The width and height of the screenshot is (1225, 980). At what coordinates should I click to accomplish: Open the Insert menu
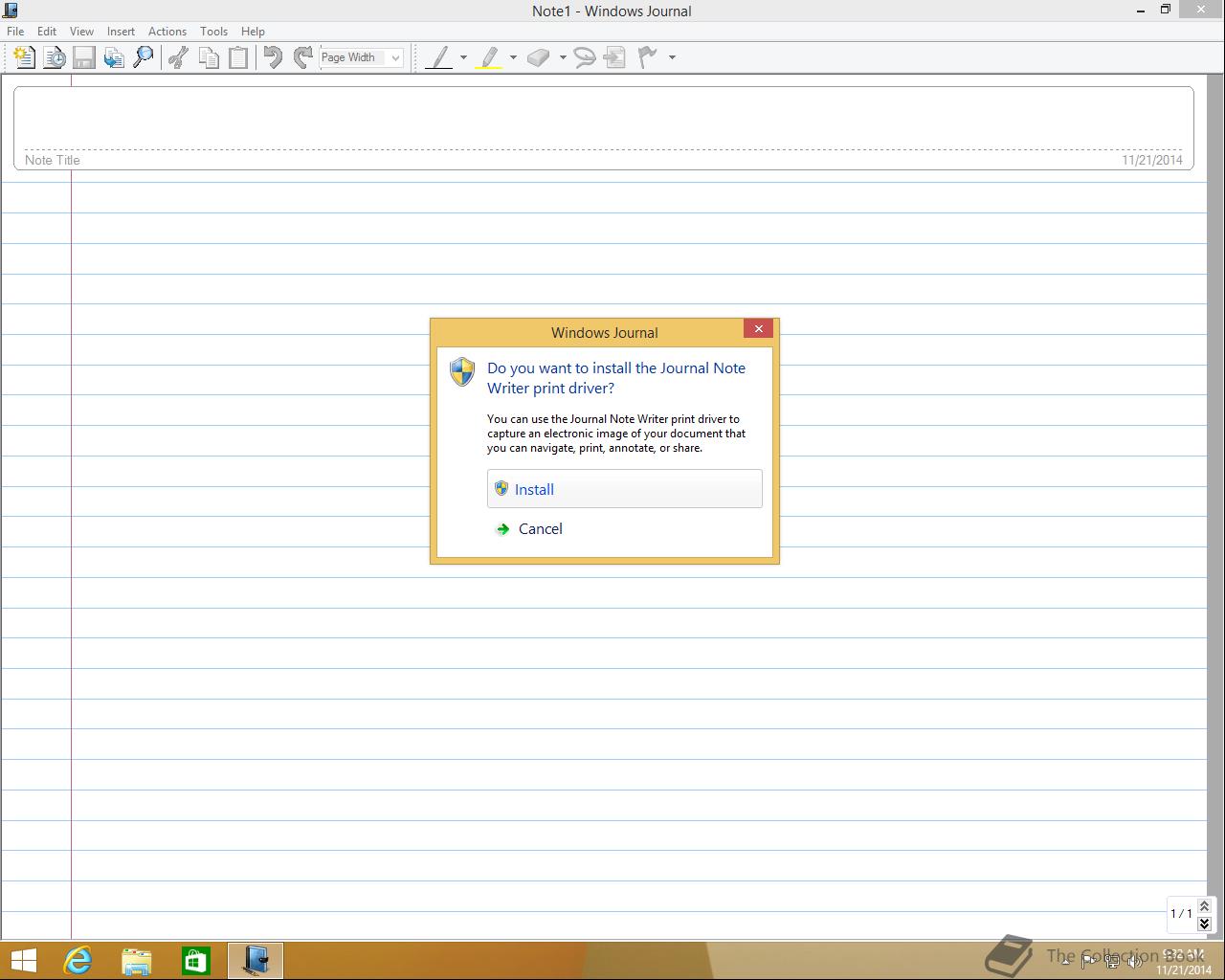coord(121,32)
